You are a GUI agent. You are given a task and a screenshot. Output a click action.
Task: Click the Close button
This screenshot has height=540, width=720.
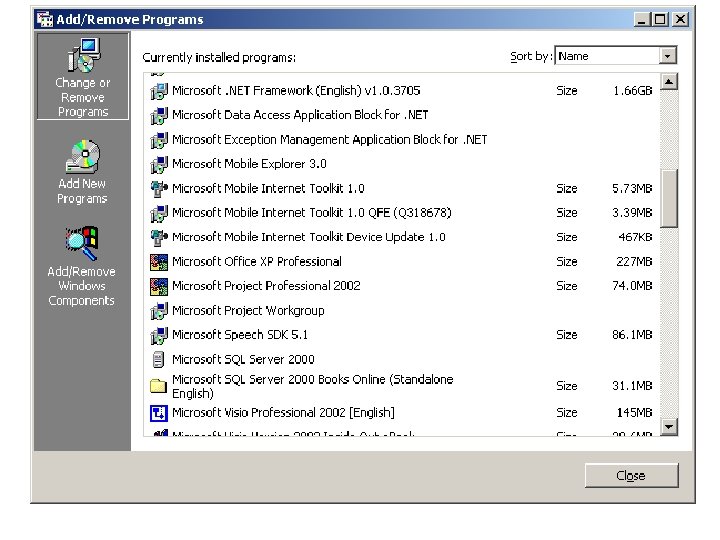coord(631,476)
